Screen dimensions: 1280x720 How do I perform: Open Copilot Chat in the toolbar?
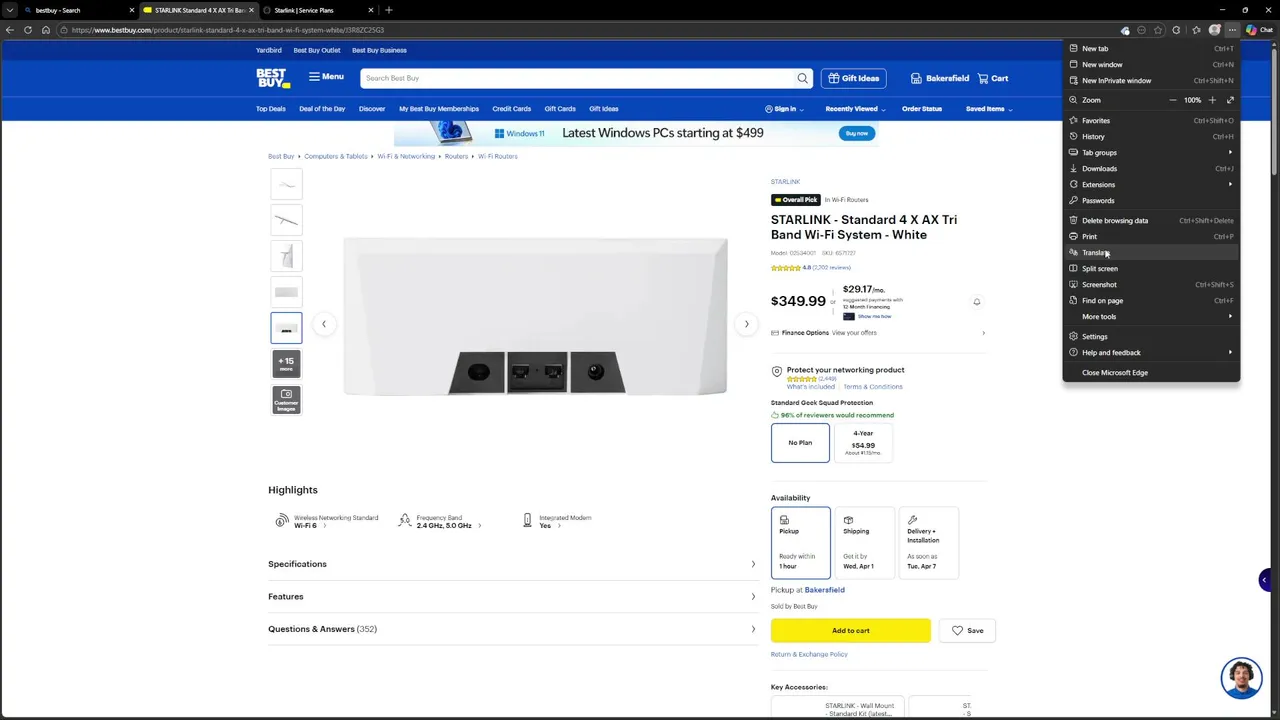pyautogui.click(x=1258, y=30)
